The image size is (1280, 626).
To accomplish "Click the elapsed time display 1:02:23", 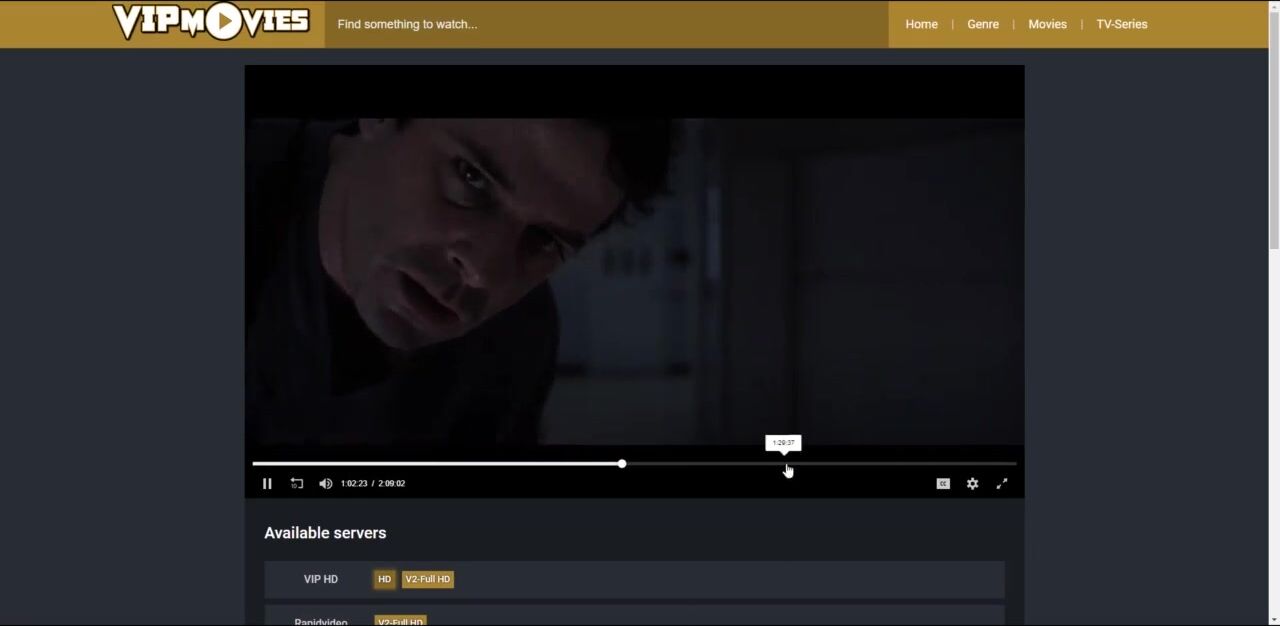I will coord(354,483).
